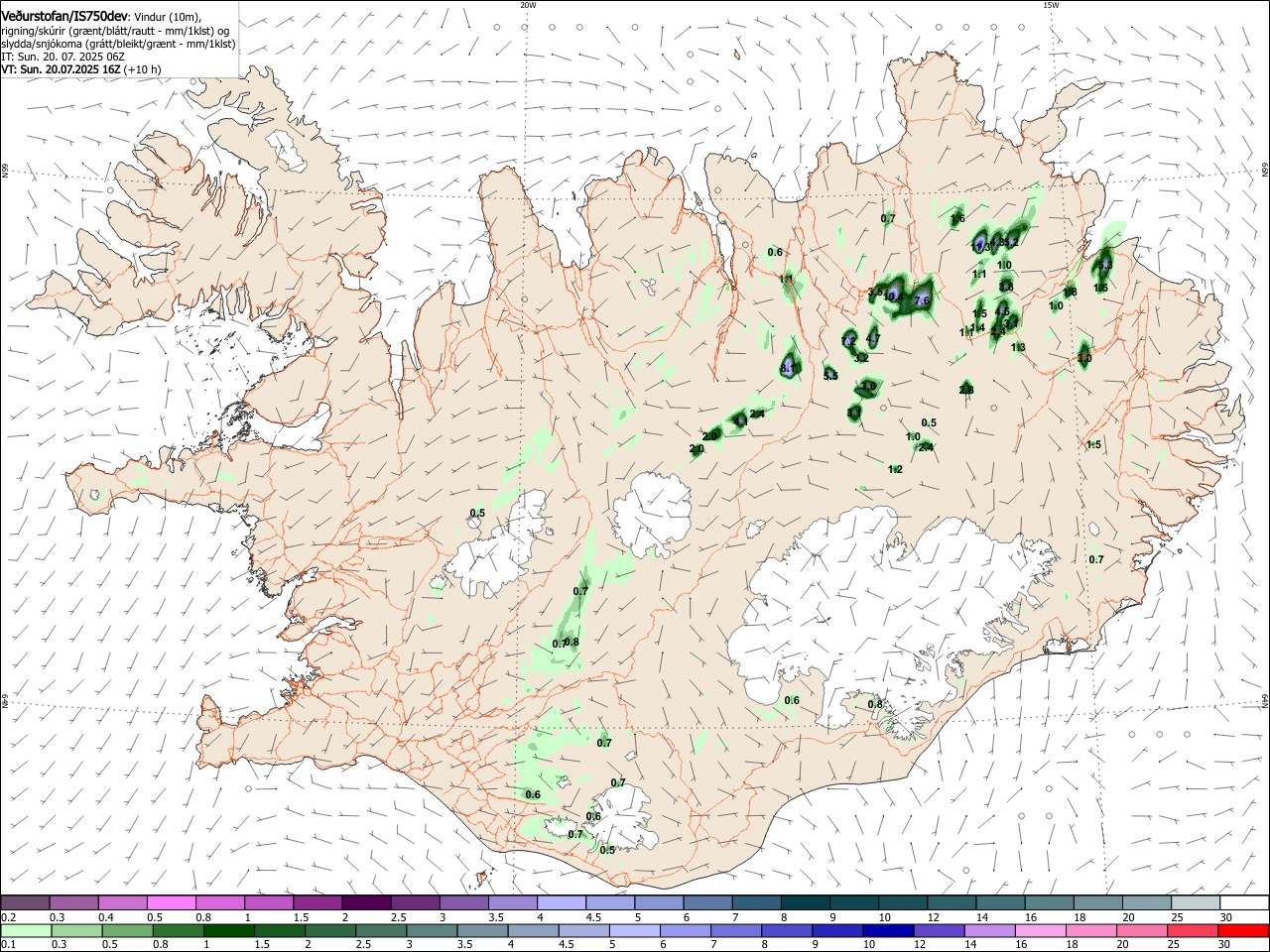Click the bright red 30 rain legend swatch
This screenshot has width=1270, height=952.
pos(1243,931)
